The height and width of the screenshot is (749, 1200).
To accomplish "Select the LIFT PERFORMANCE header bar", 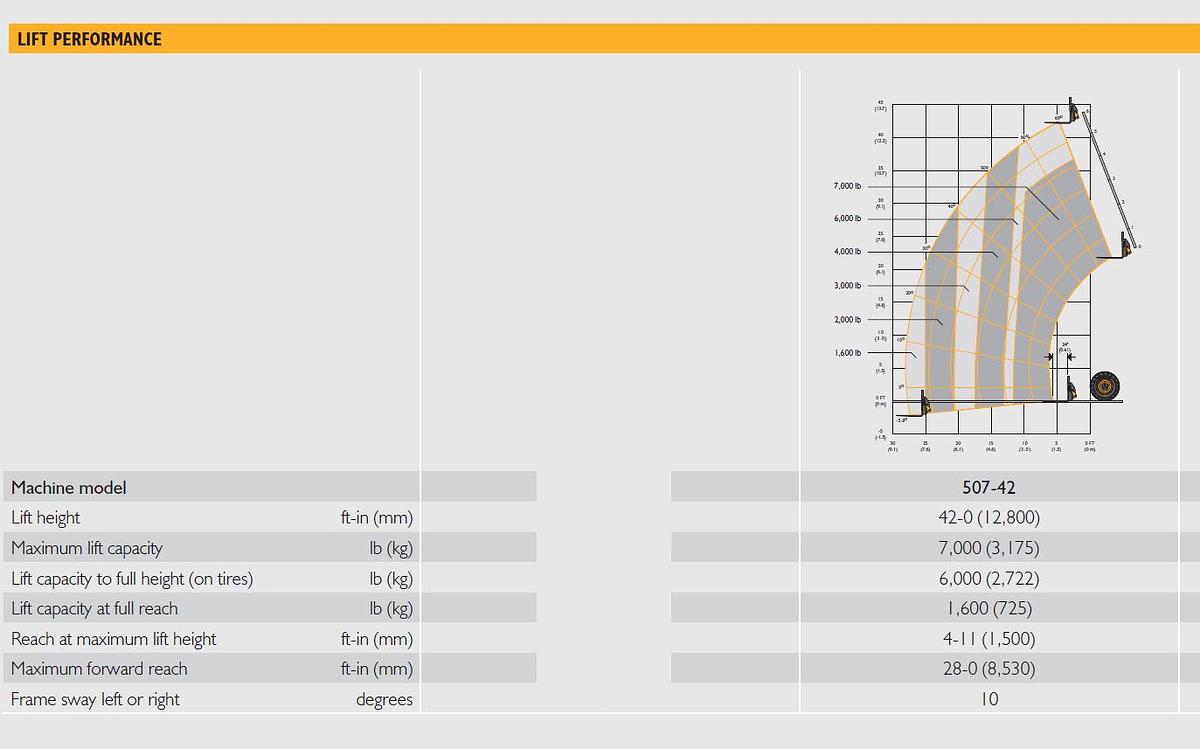I will coord(600,39).
